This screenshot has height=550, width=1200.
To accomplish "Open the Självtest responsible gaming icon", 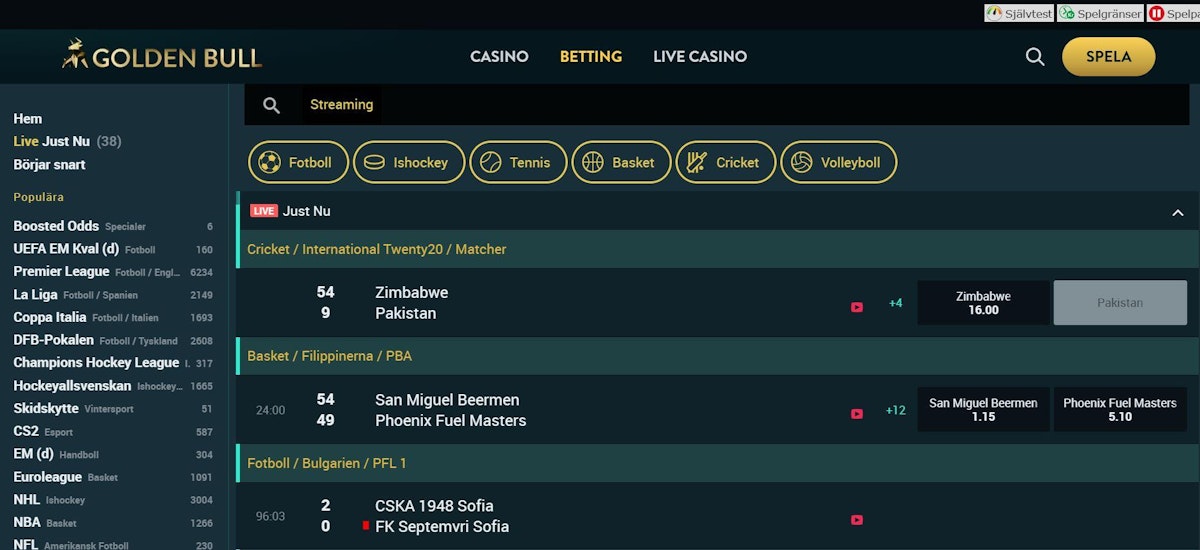I will [x=1019, y=13].
